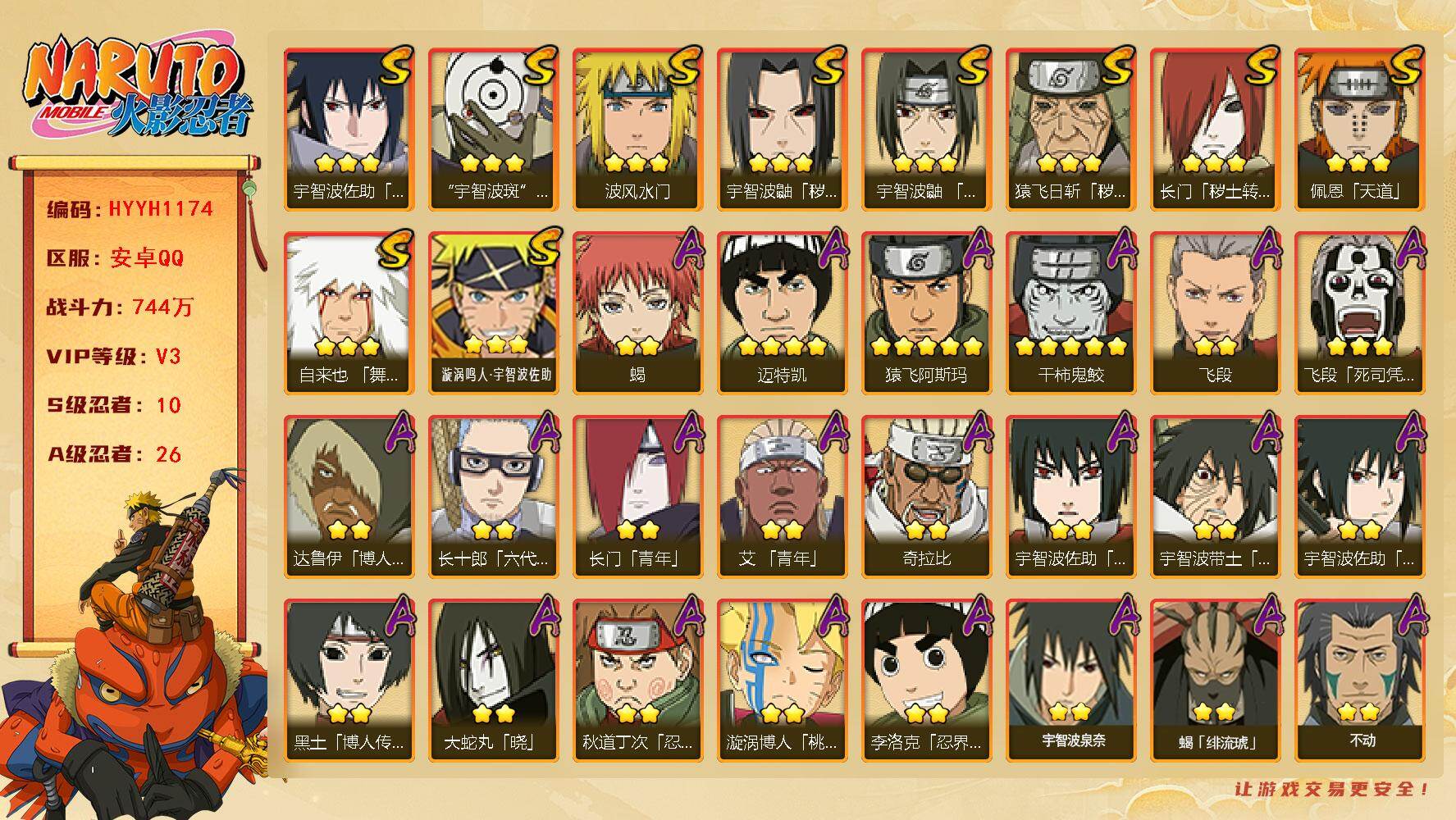Image resolution: width=1456 pixels, height=820 pixels.
Task: Click the 让游戏交易更安全 slogan text
Action: click(1333, 789)
